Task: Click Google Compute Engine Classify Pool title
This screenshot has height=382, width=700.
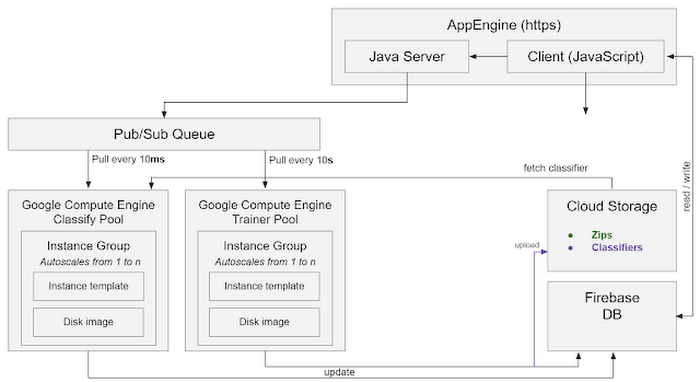Action: 88,212
